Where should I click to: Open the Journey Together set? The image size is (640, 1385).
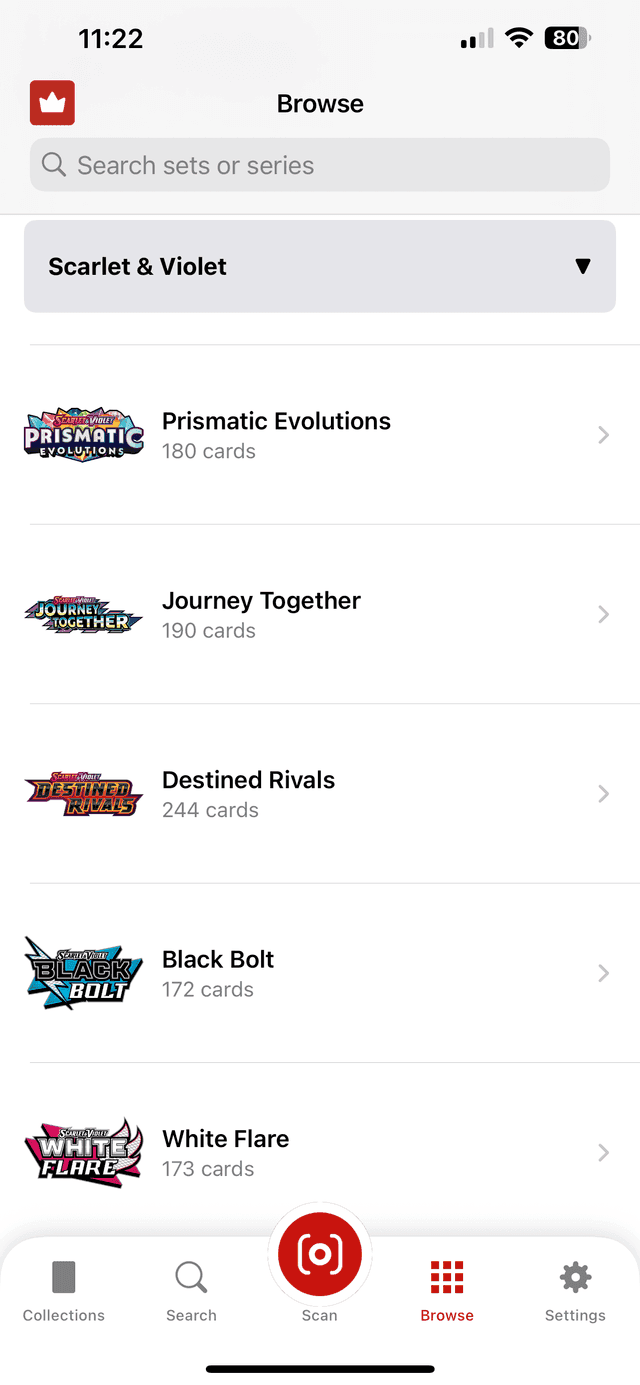[261, 614]
